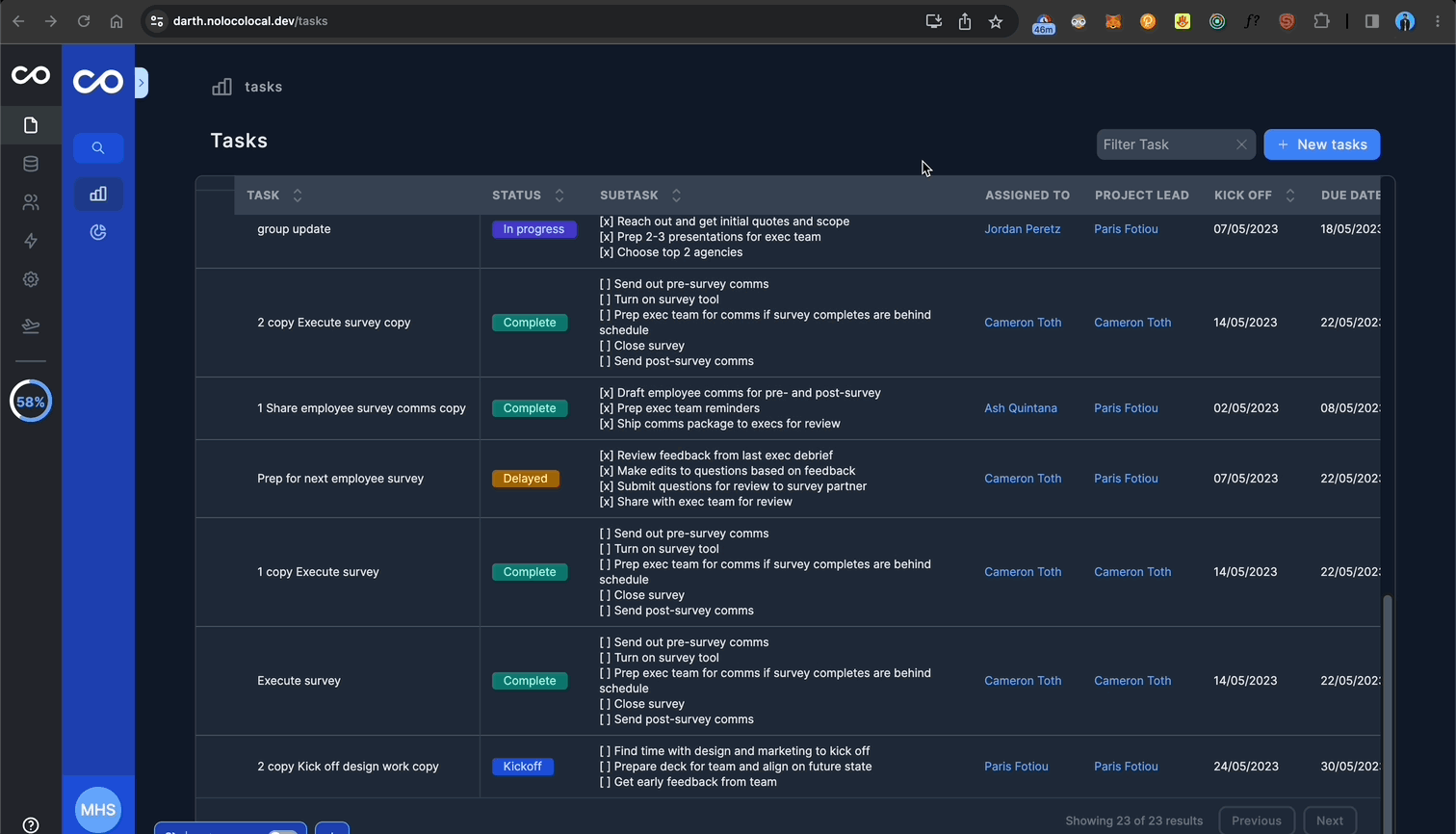Select the bar chart tasks page tab
The image size is (1456, 834).
point(98,194)
